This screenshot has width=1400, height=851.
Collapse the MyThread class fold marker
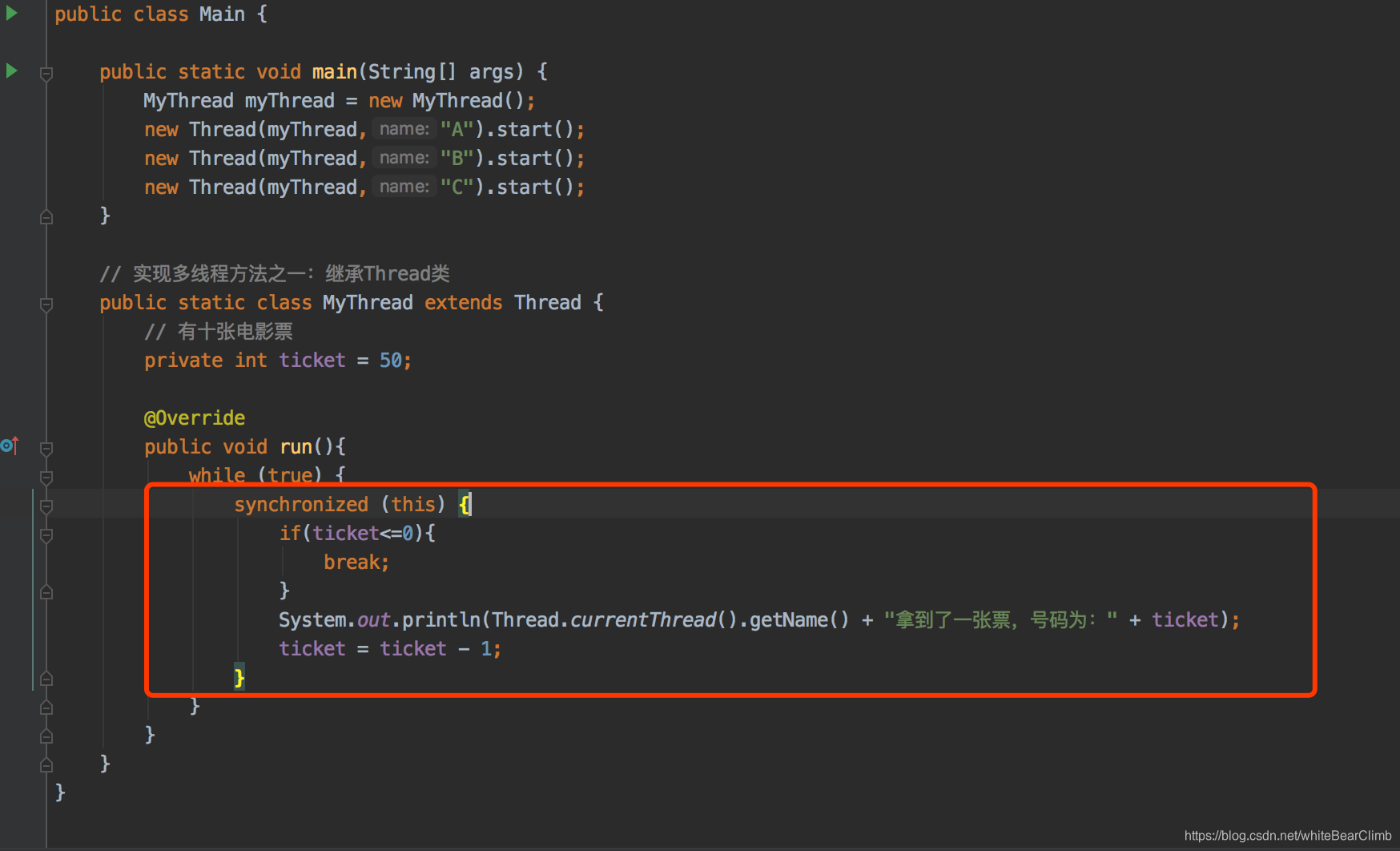[46, 305]
